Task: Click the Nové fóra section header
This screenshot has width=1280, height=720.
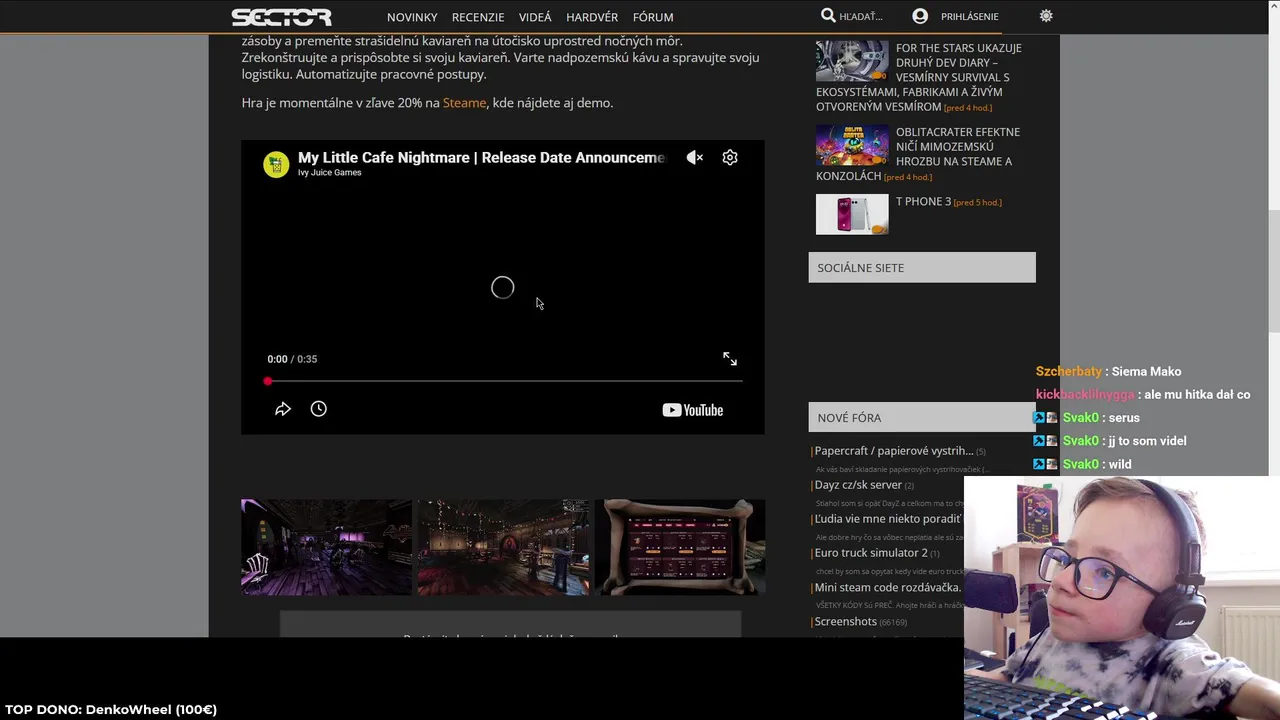Action: click(x=922, y=418)
